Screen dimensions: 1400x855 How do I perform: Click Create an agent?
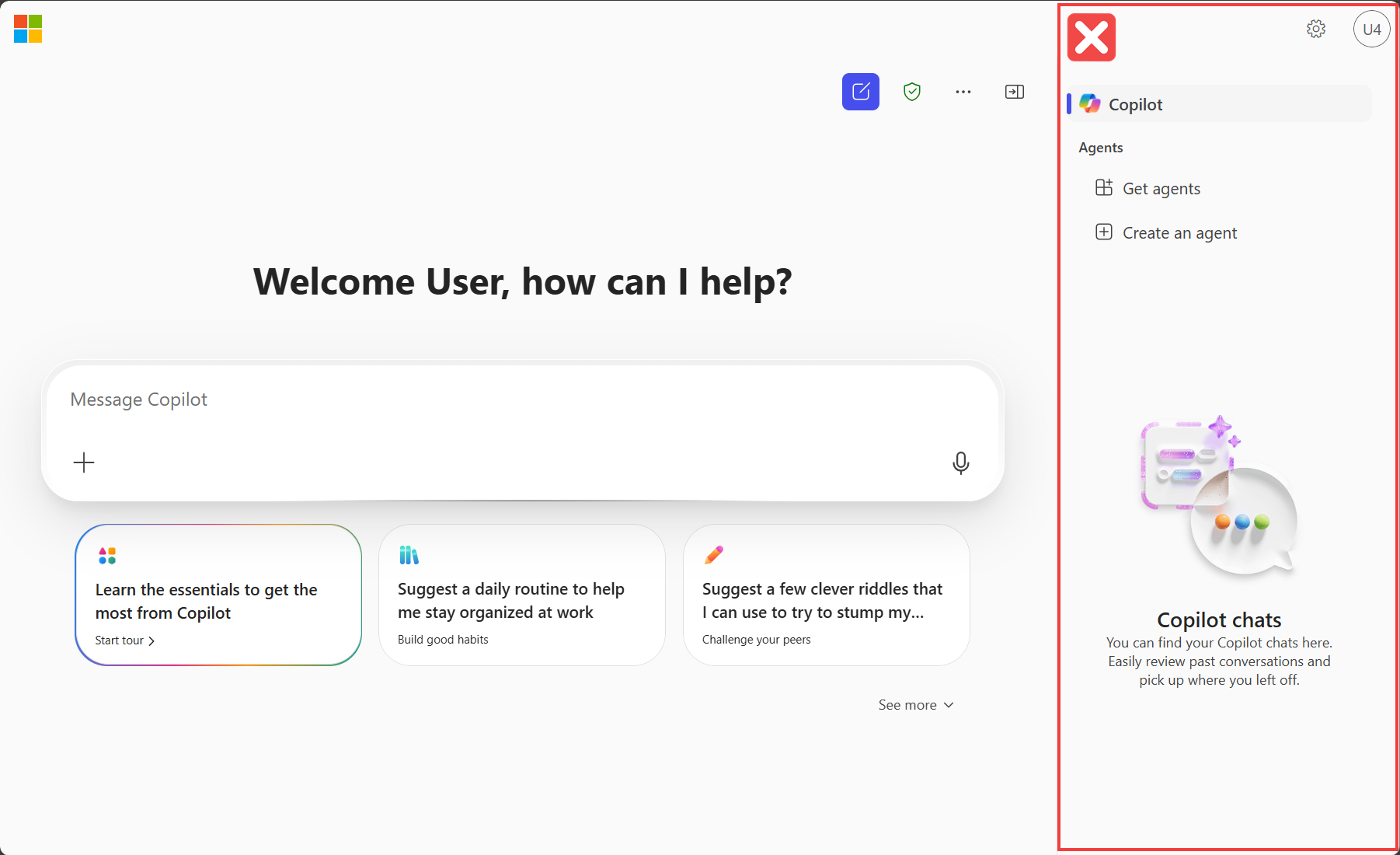1179,233
